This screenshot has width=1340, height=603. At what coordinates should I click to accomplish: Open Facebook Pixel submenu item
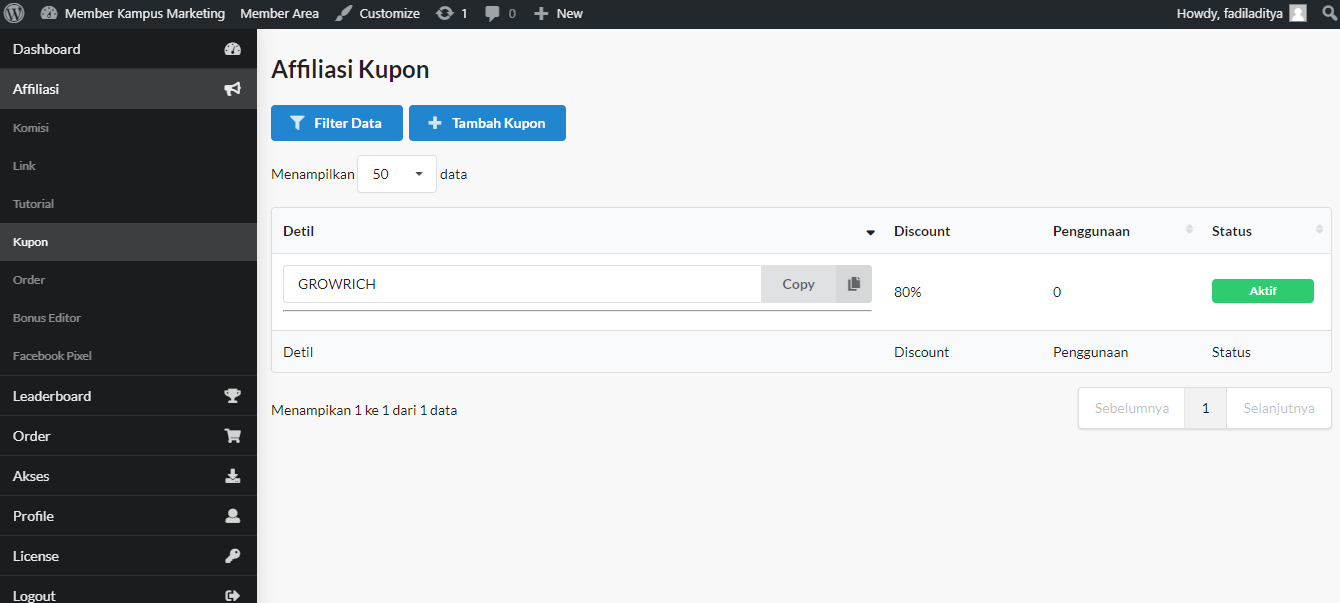[x=52, y=356]
